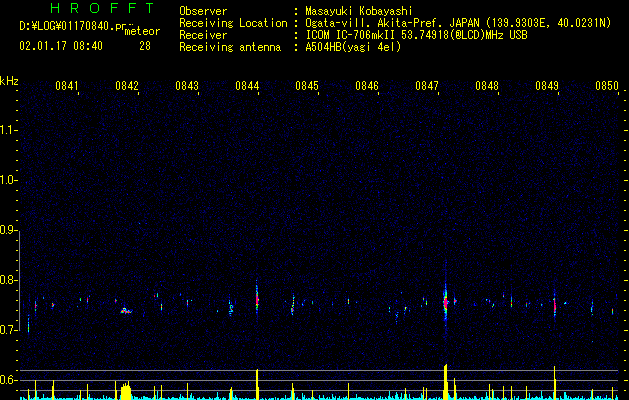Click the gray frequency range bar on left axis

point(19,281)
